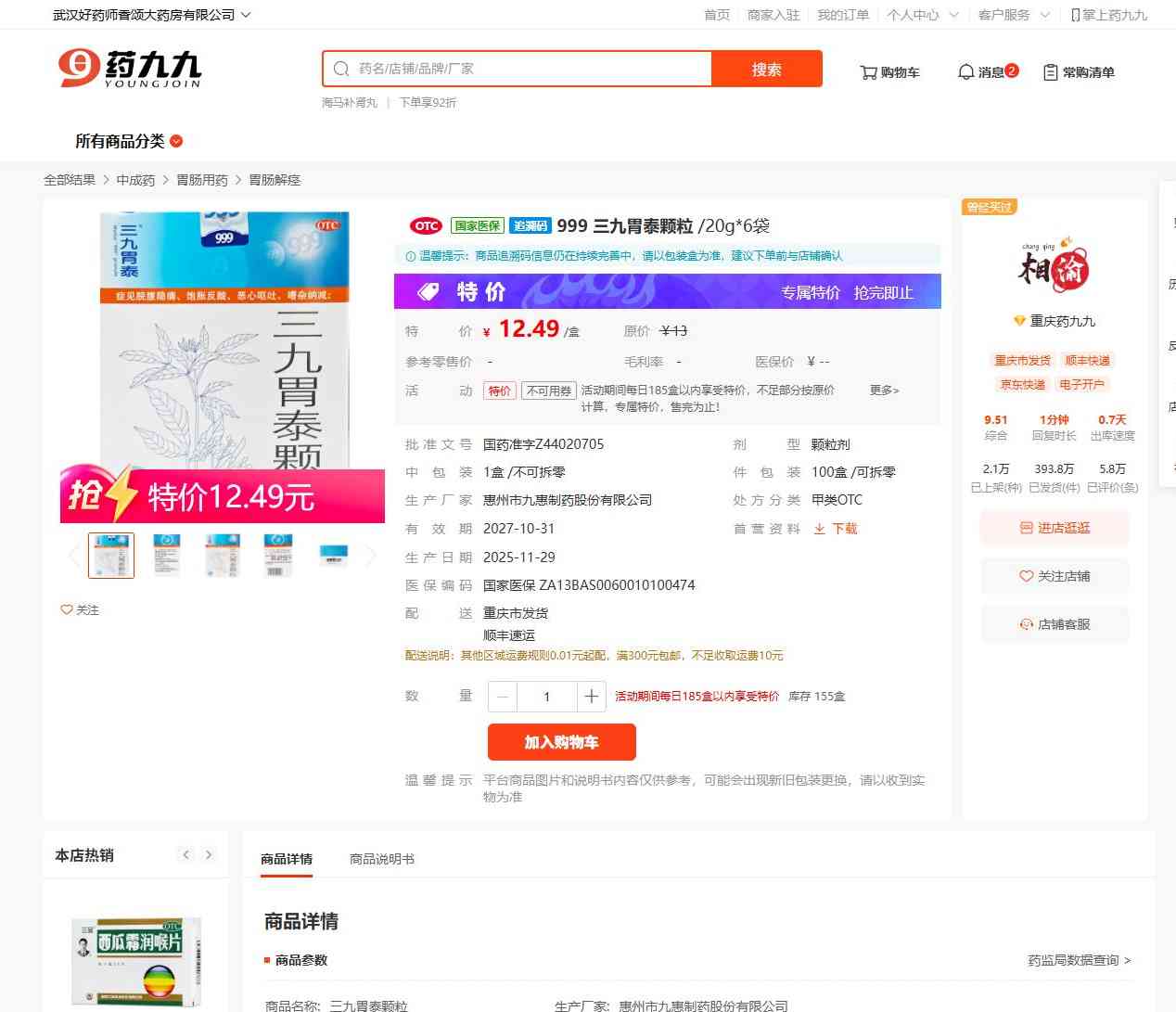The image size is (1176, 1012).
Task: Open the shopping cart 购物车
Action: (x=889, y=72)
